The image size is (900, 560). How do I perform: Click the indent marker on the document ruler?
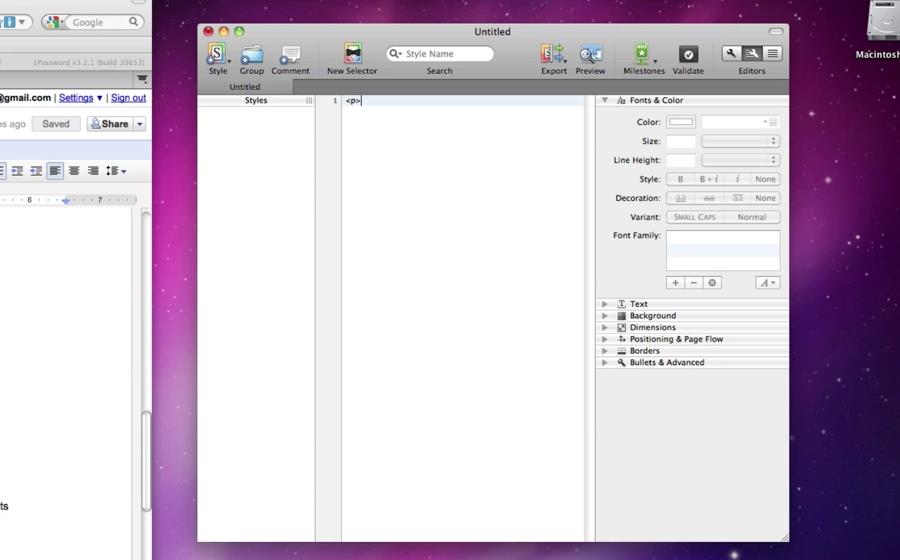coord(66,200)
